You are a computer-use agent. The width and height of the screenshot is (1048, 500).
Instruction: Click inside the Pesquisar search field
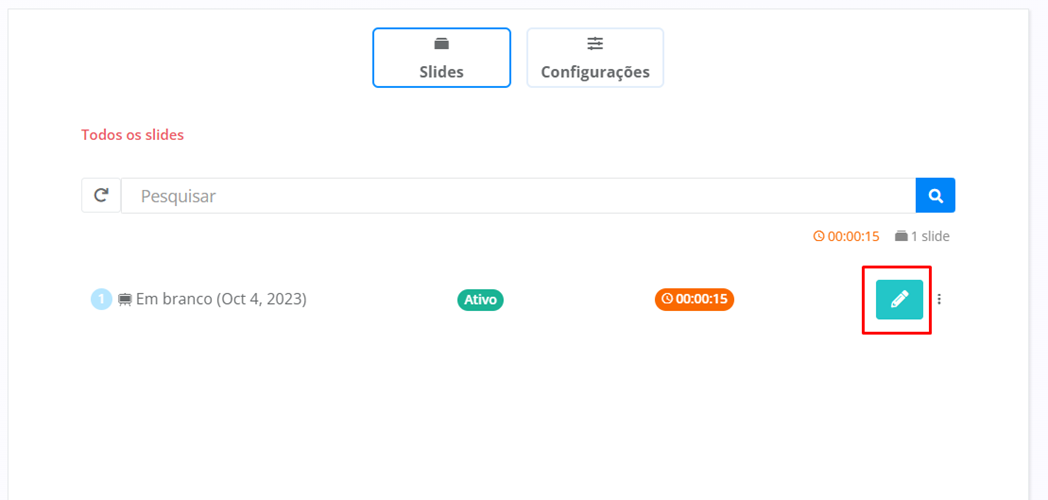tap(517, 196)
